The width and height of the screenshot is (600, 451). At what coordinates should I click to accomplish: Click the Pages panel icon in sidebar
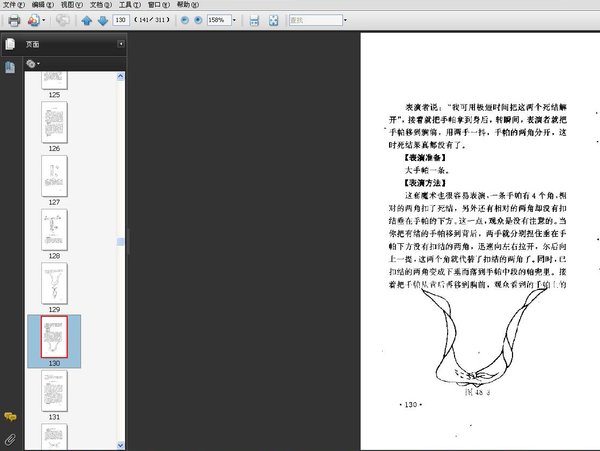point(10,44)
